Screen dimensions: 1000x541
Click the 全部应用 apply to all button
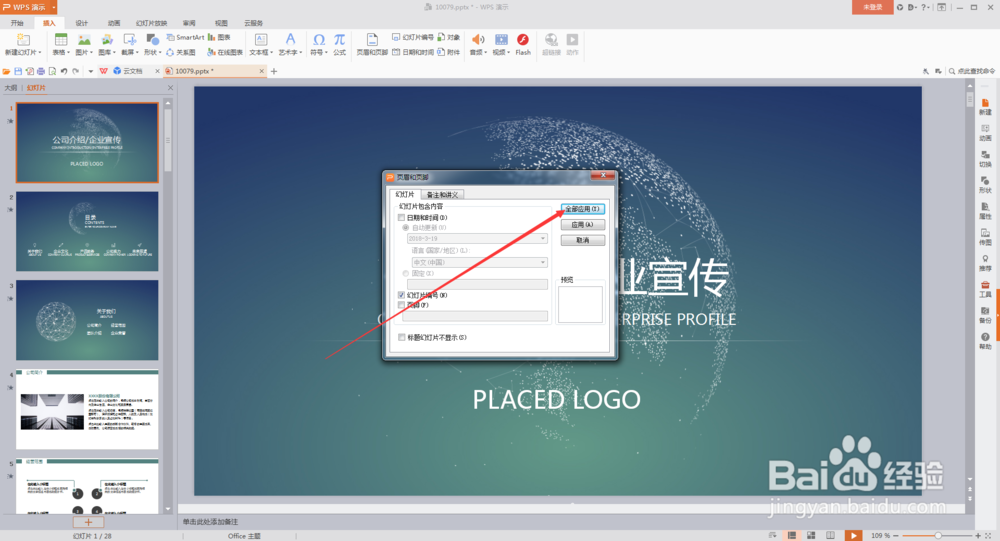pyautogui.click(x=582, y=209)
